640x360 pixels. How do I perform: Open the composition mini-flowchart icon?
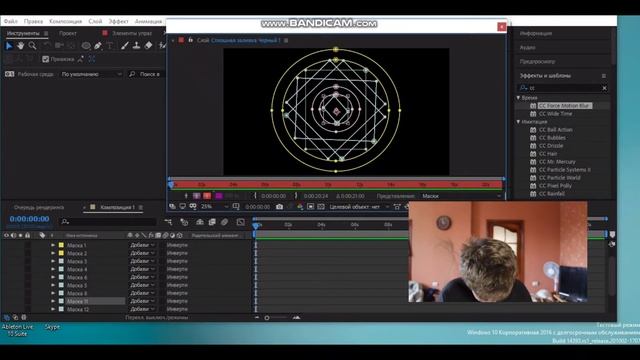168,222
